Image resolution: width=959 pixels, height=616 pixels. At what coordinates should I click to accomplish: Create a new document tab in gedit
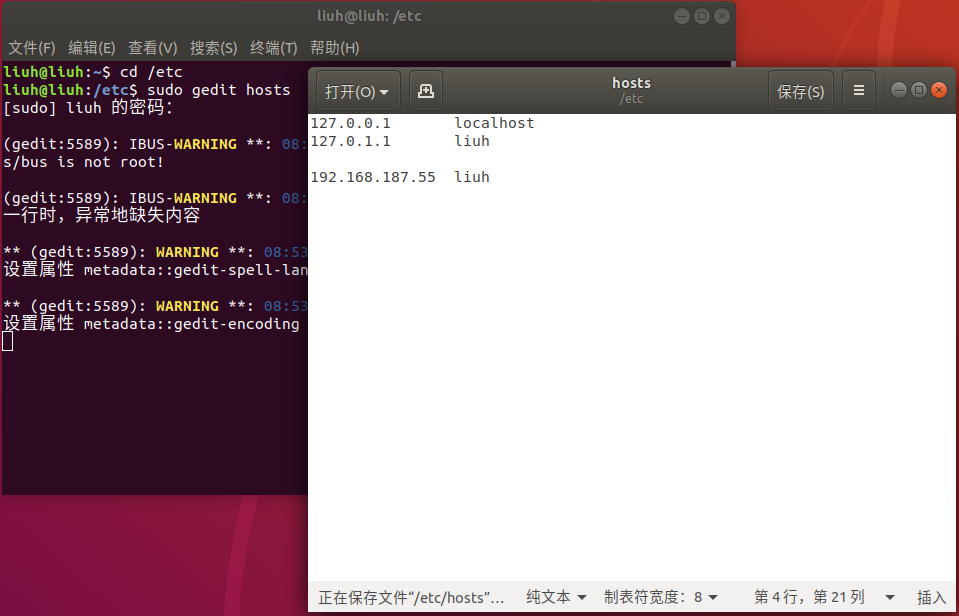(426, 90)
